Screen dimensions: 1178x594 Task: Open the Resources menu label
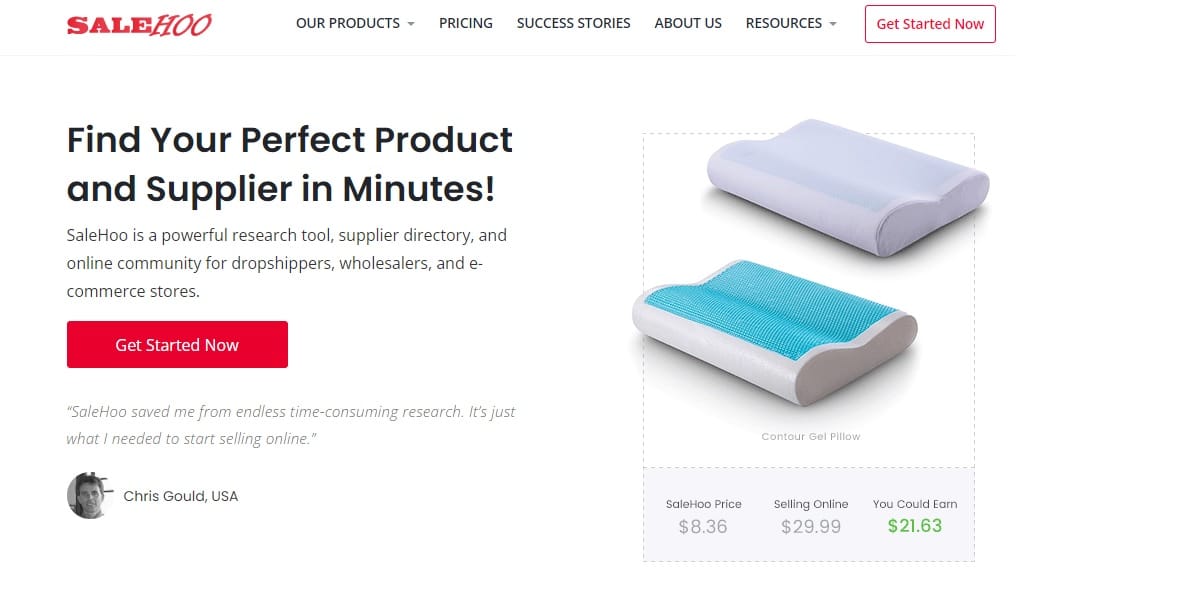(x=784, y=23)
